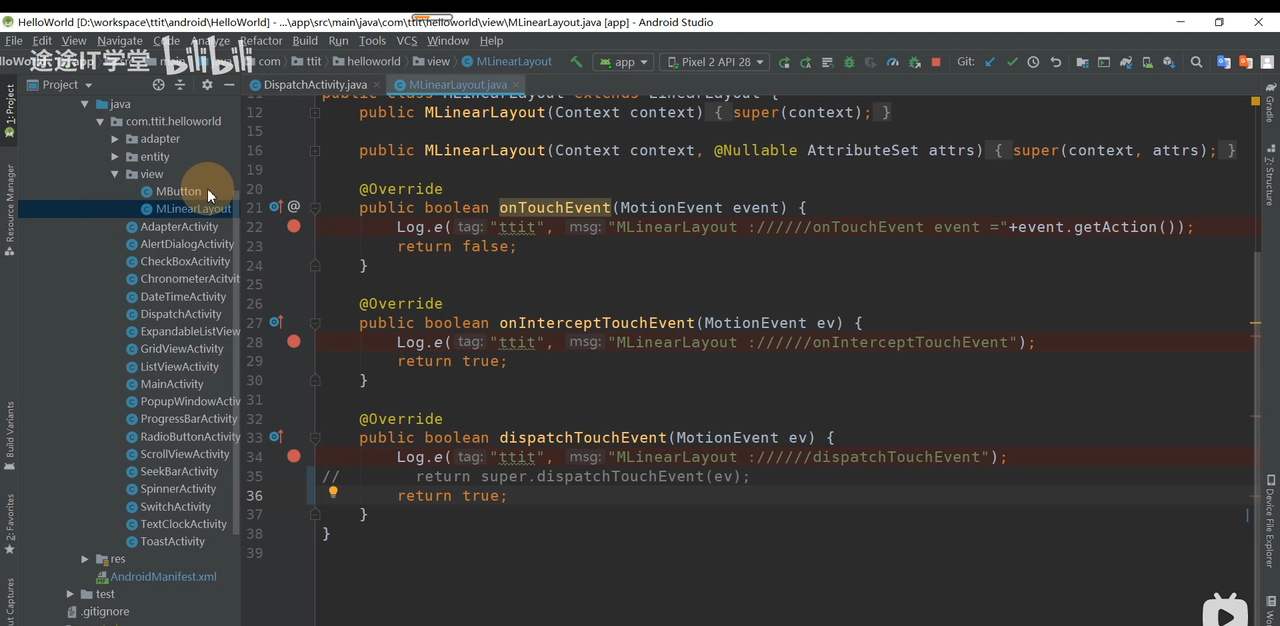Click the Debug app bug icon
Image resolution: width=1280 pixels, height=626 pixels.
849,62
